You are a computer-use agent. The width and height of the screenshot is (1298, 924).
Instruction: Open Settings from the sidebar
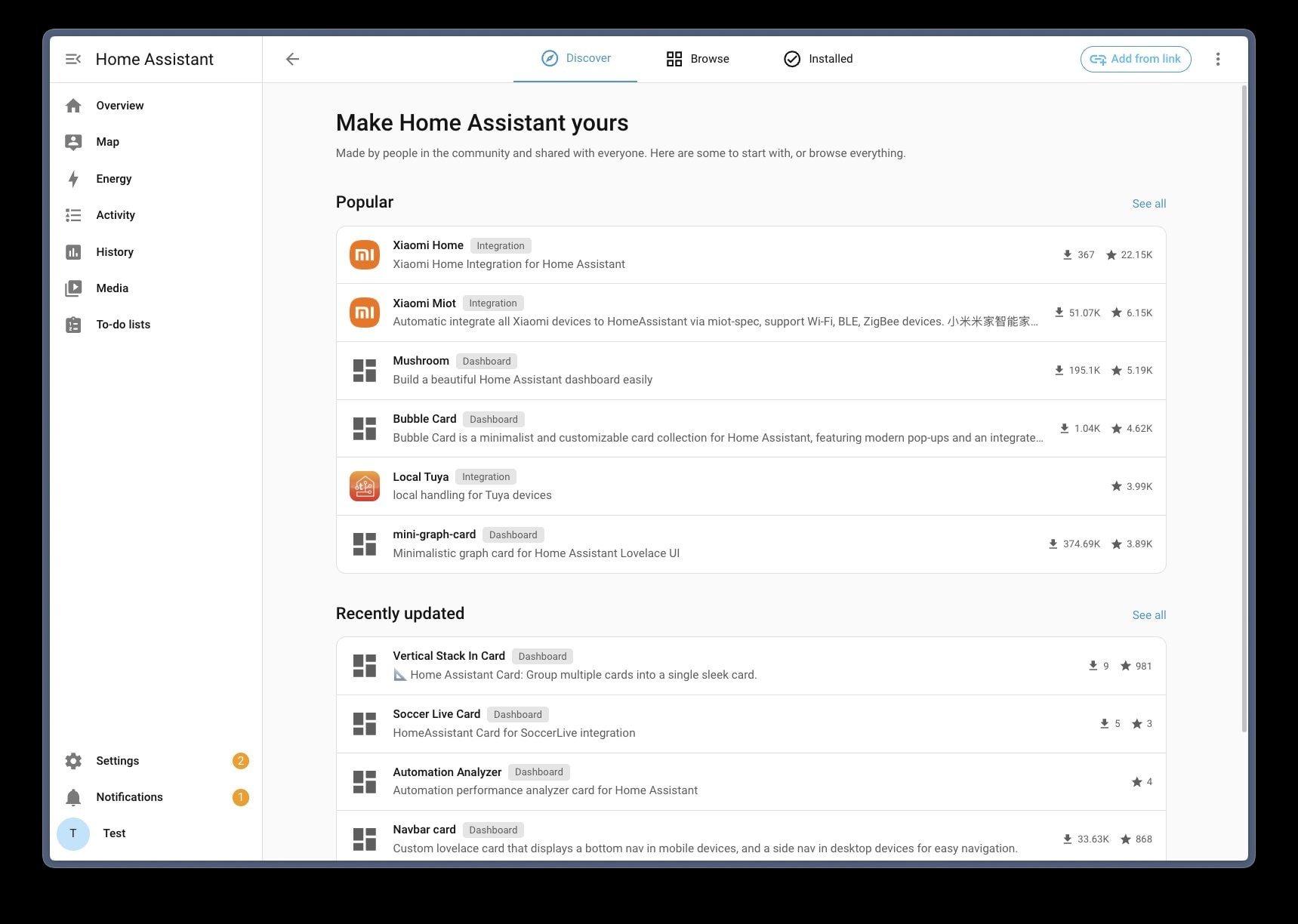(x=156, y=761)
